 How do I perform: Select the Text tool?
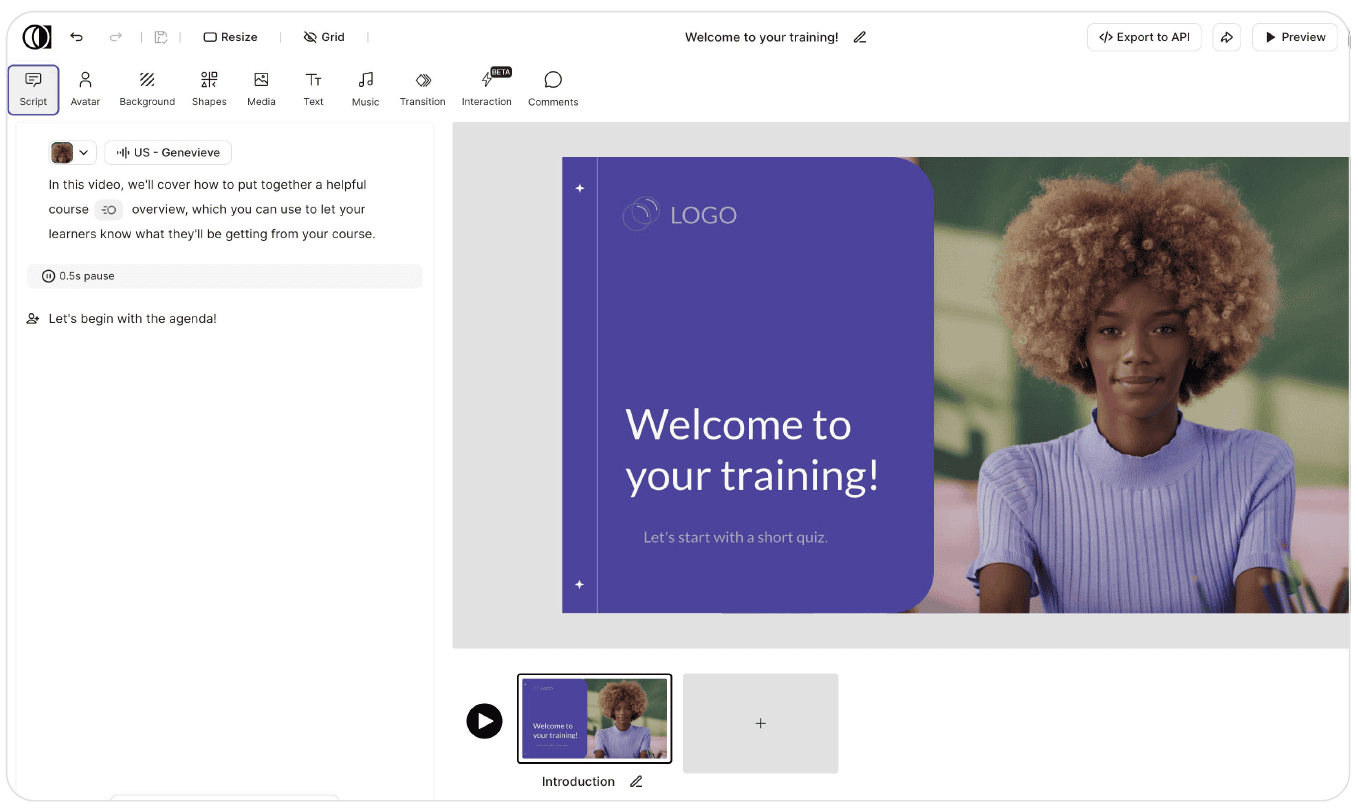tap(313, 89)
